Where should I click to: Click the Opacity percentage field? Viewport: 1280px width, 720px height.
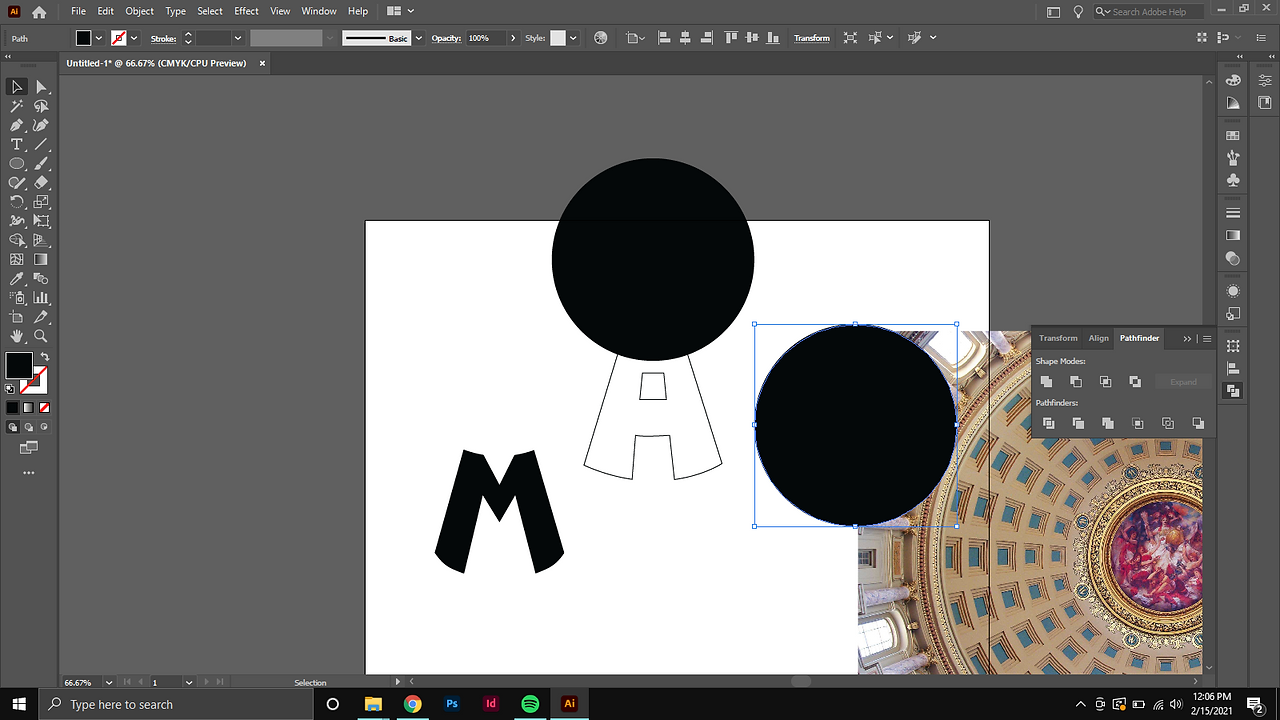click(x=484, y=38)
